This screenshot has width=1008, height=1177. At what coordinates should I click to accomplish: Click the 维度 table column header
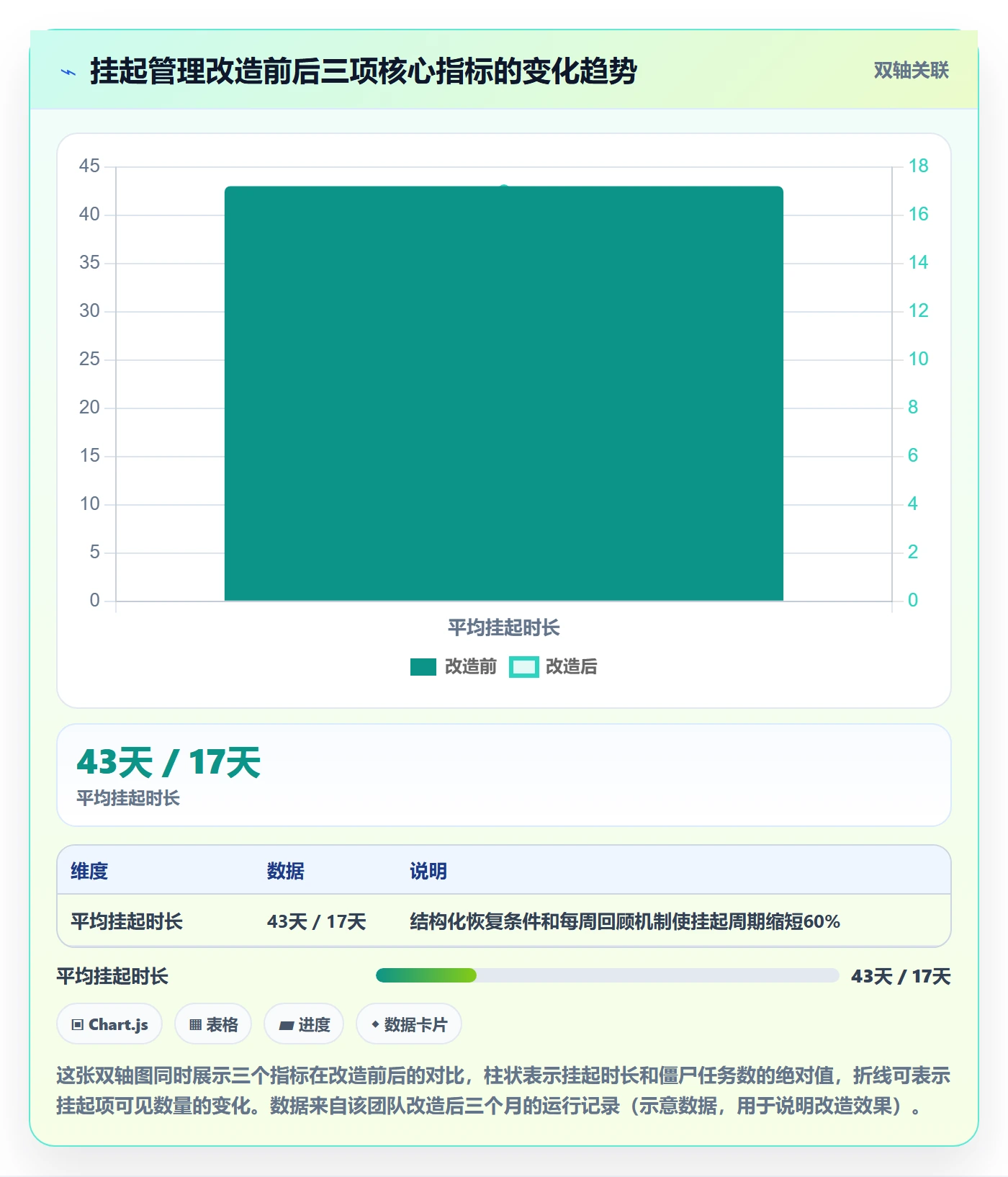(89, 871)
